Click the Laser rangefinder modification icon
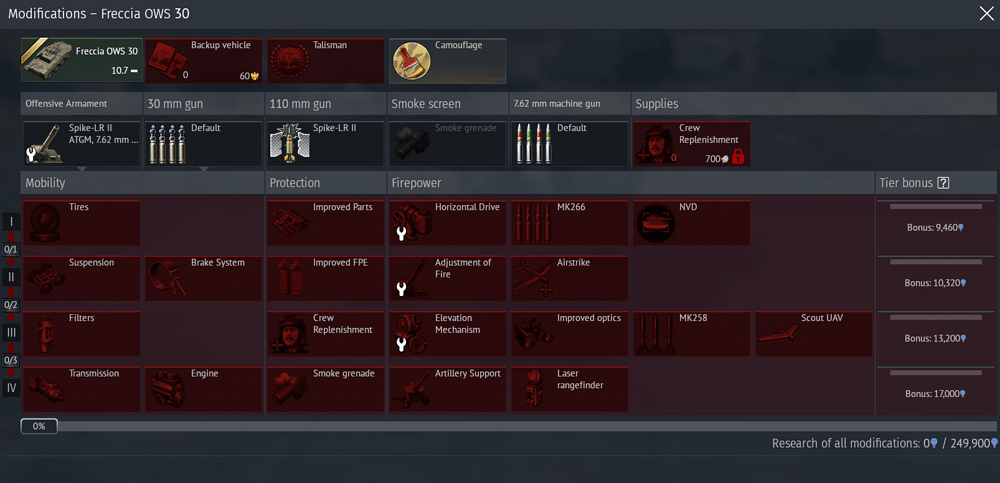 (533, 390)
